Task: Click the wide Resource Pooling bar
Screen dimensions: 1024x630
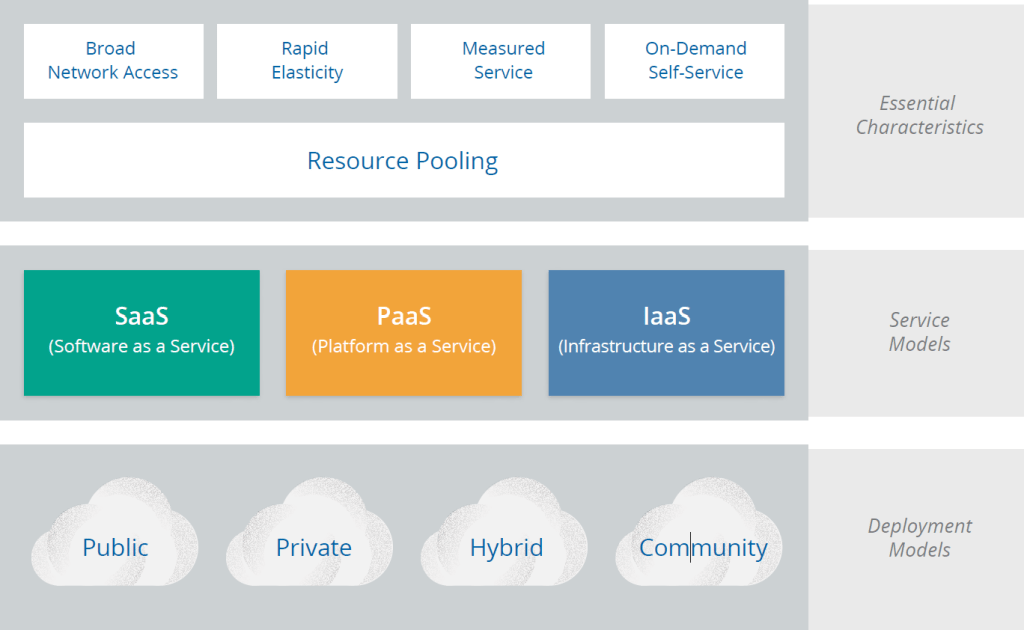Action: [403, 161]
